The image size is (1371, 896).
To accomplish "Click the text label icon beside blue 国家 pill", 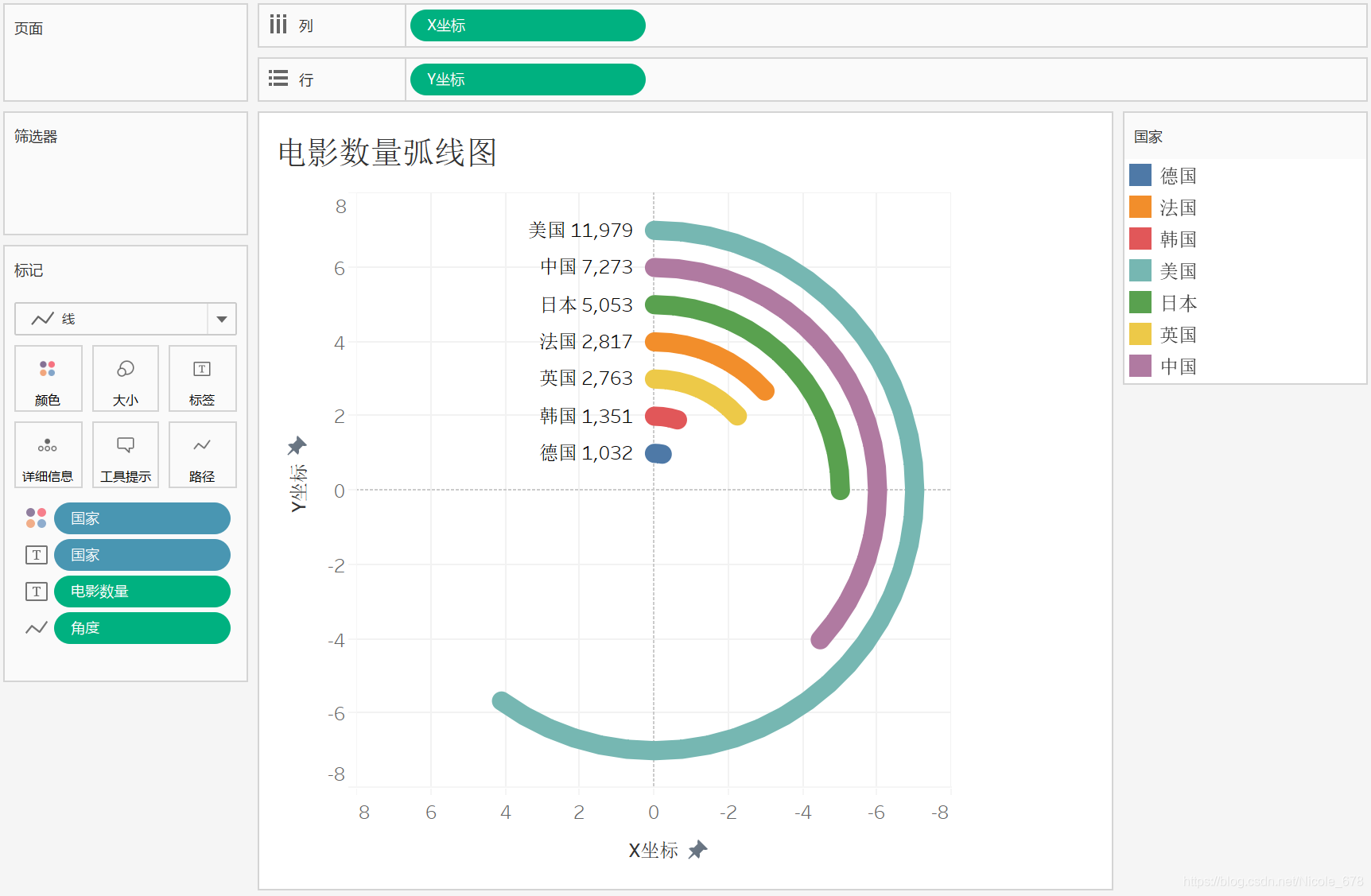I will coord(37,555).
